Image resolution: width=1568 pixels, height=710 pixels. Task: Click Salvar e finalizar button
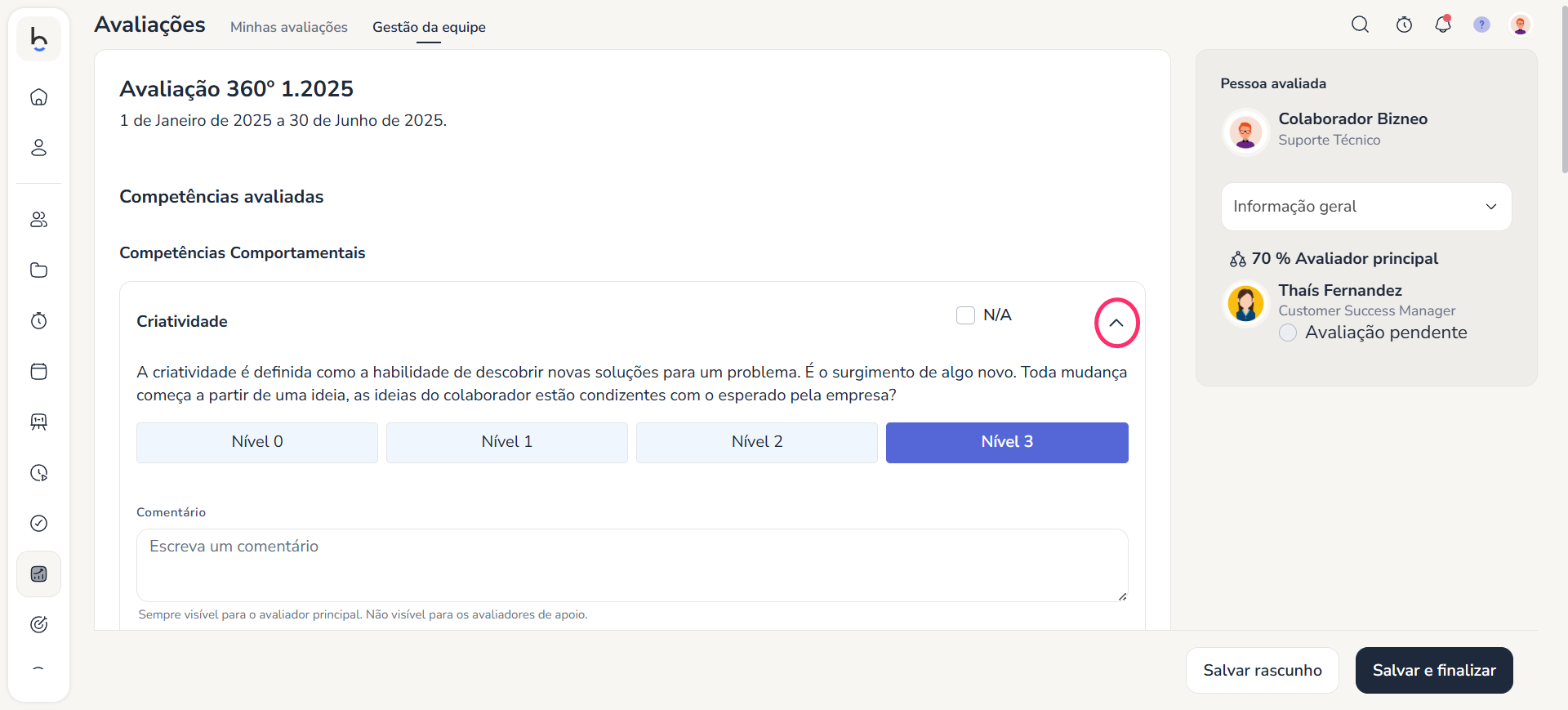(x=1433, y=670)
